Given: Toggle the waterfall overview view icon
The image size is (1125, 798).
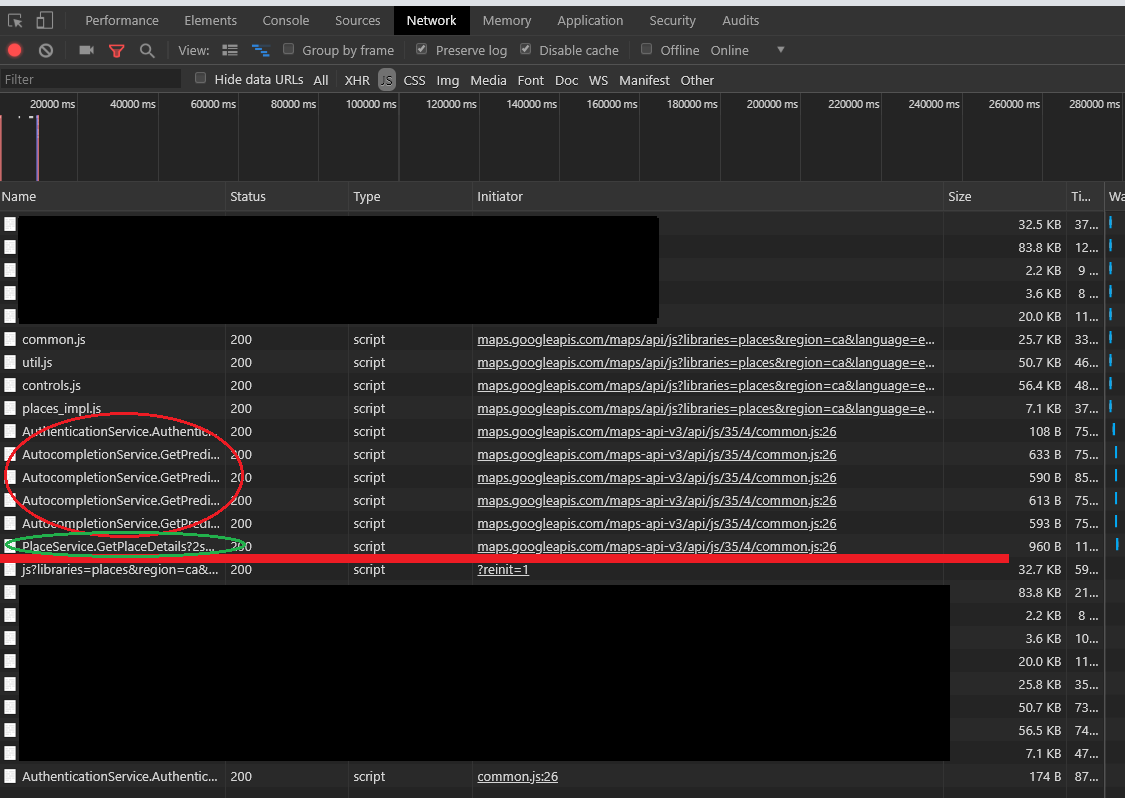Looking at the screenshot, I should [259, 49].
